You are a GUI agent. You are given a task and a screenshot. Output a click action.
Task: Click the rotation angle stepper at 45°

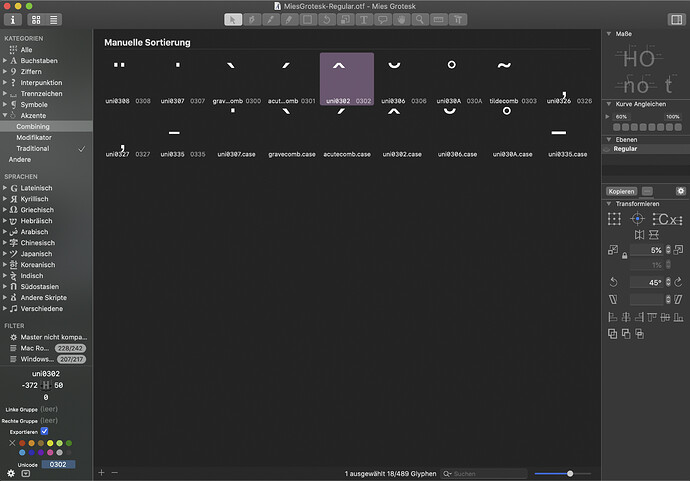[x=668, y=282]
